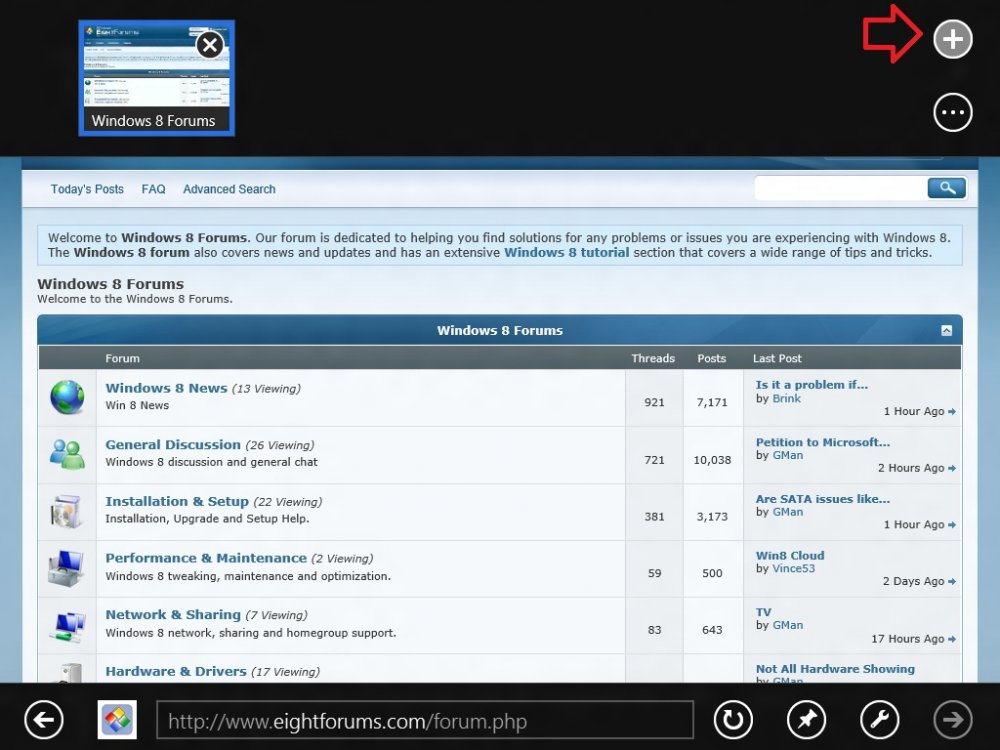Click thread count 921

(x=654, y=402)
